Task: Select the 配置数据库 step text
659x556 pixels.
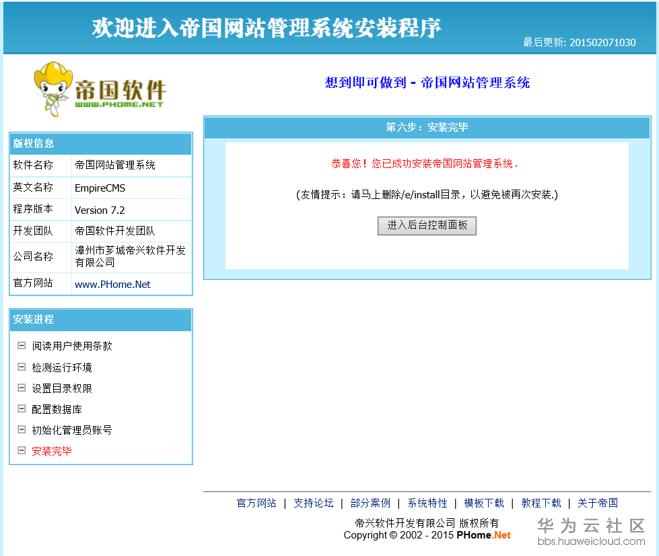Action: 57,409
